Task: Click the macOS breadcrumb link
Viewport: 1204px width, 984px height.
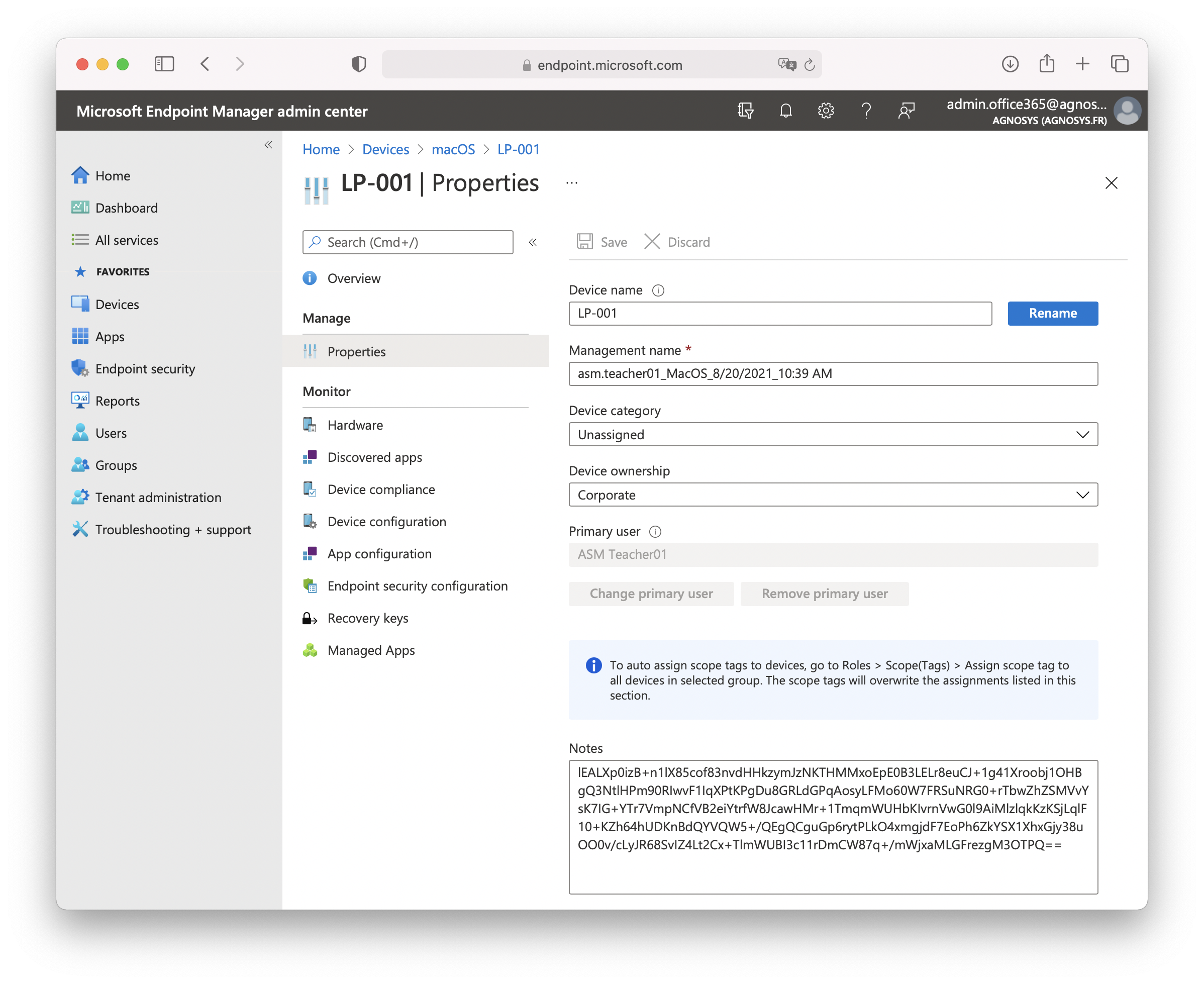Action: coord(453,150)
